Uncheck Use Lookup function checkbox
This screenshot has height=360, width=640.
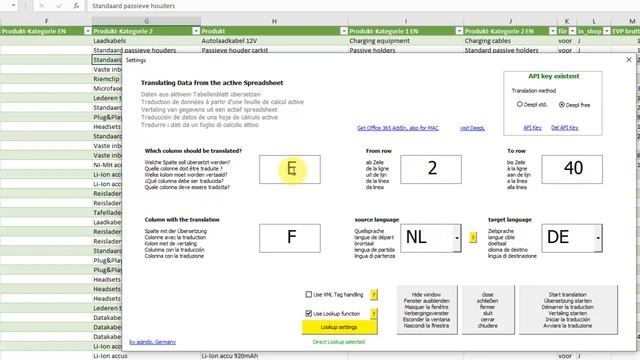[x=309, y=313]
